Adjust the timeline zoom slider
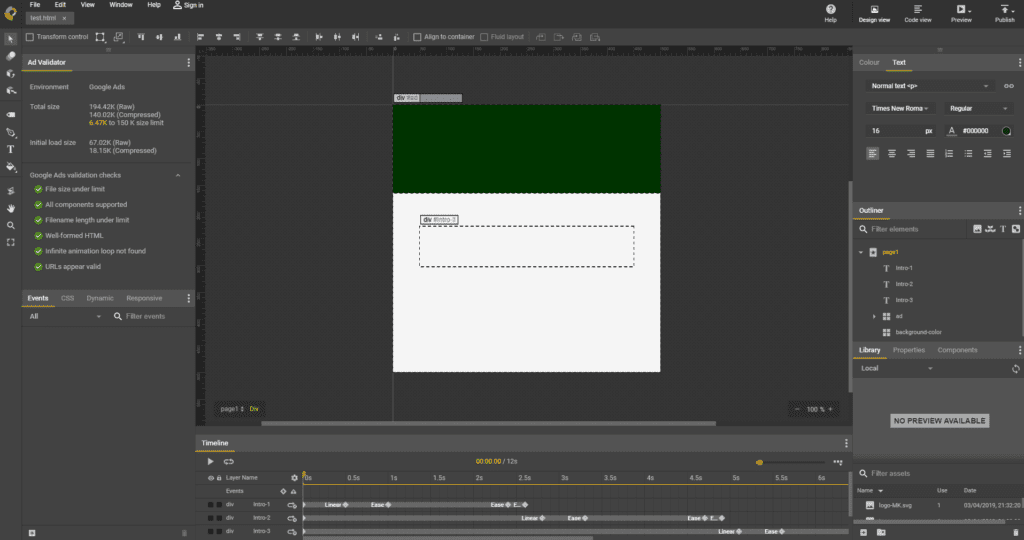 tap(760, 462)
